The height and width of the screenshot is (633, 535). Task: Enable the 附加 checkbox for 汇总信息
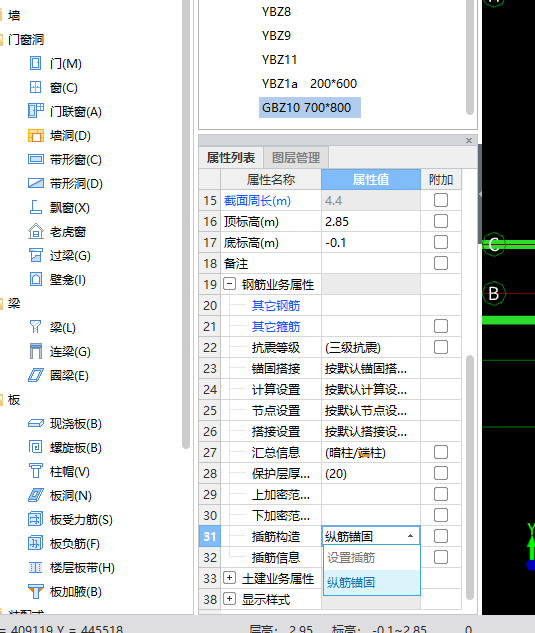click(441, 452)
